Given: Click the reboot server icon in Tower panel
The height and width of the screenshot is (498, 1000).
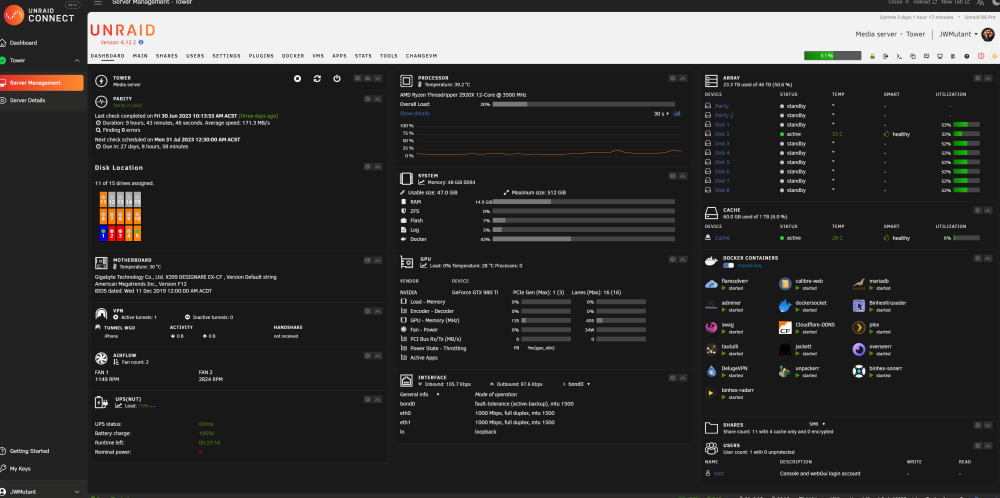Looking at the screenshot, I should (x=317, y=78).
